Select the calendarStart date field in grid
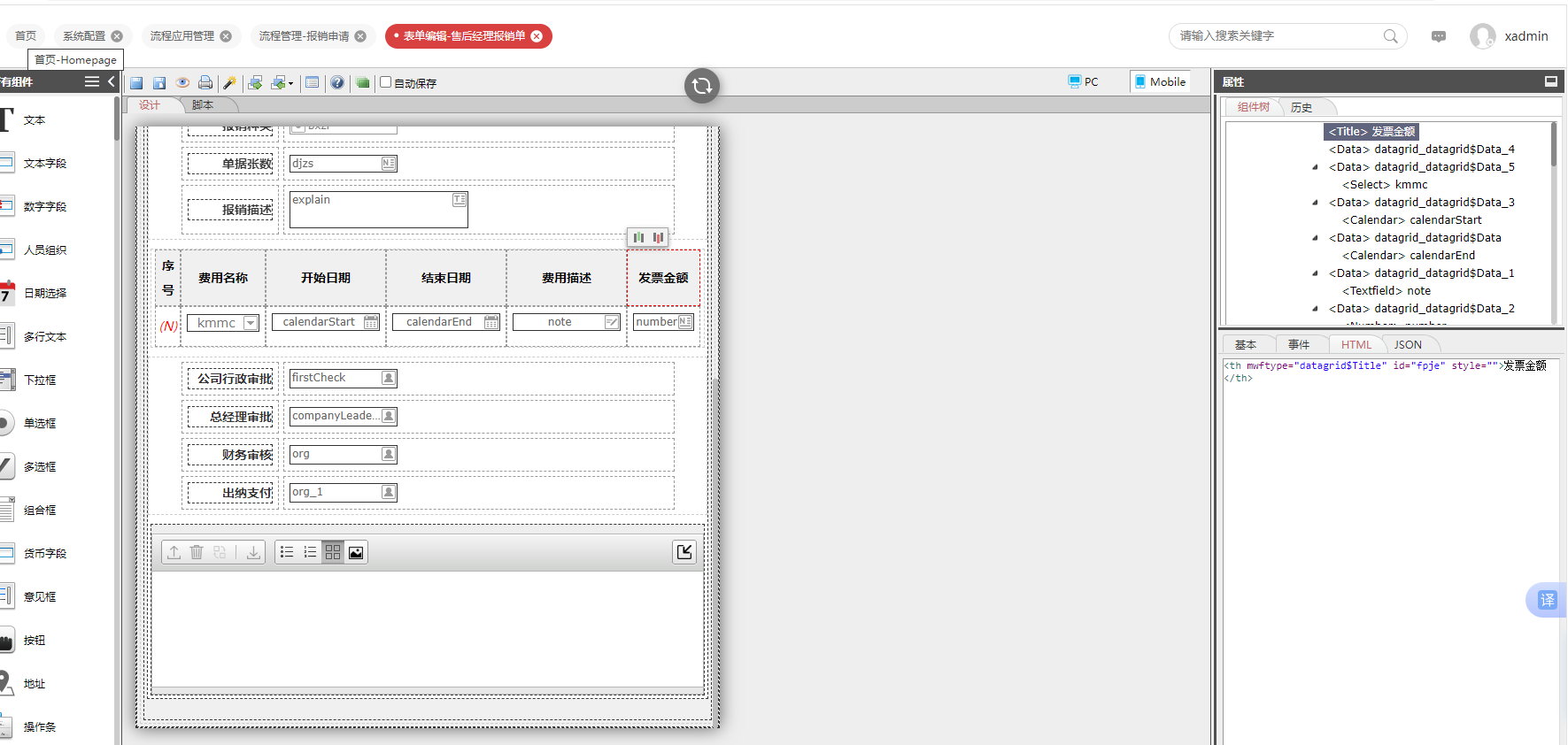Screen dimensions: 1568x745 pos(326,322)
